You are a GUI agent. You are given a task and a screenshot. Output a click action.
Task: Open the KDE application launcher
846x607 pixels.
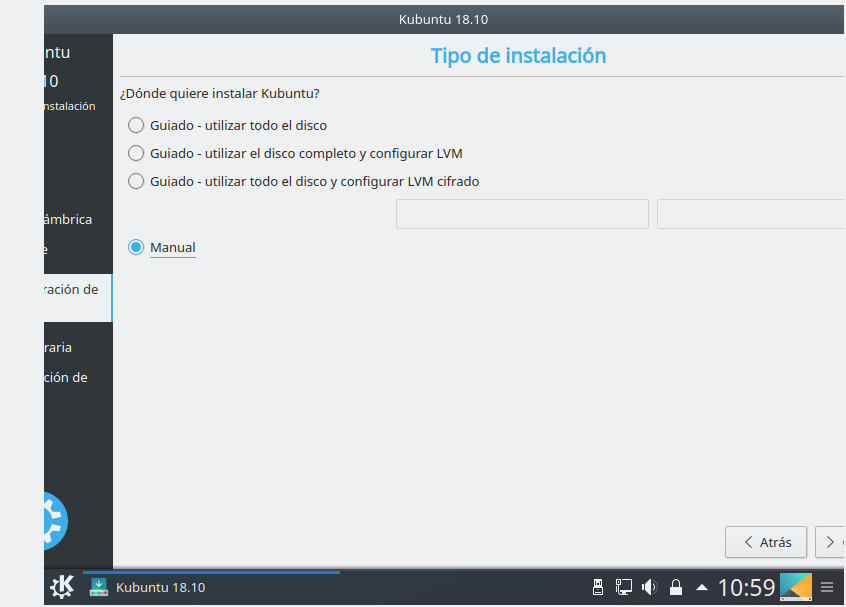[x=62, y=587]
